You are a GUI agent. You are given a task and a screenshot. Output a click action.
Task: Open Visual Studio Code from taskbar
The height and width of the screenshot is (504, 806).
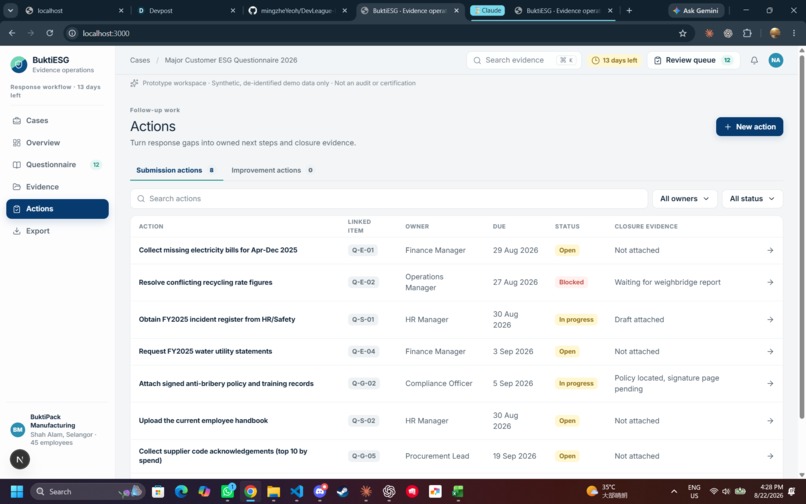coord(297,492)
